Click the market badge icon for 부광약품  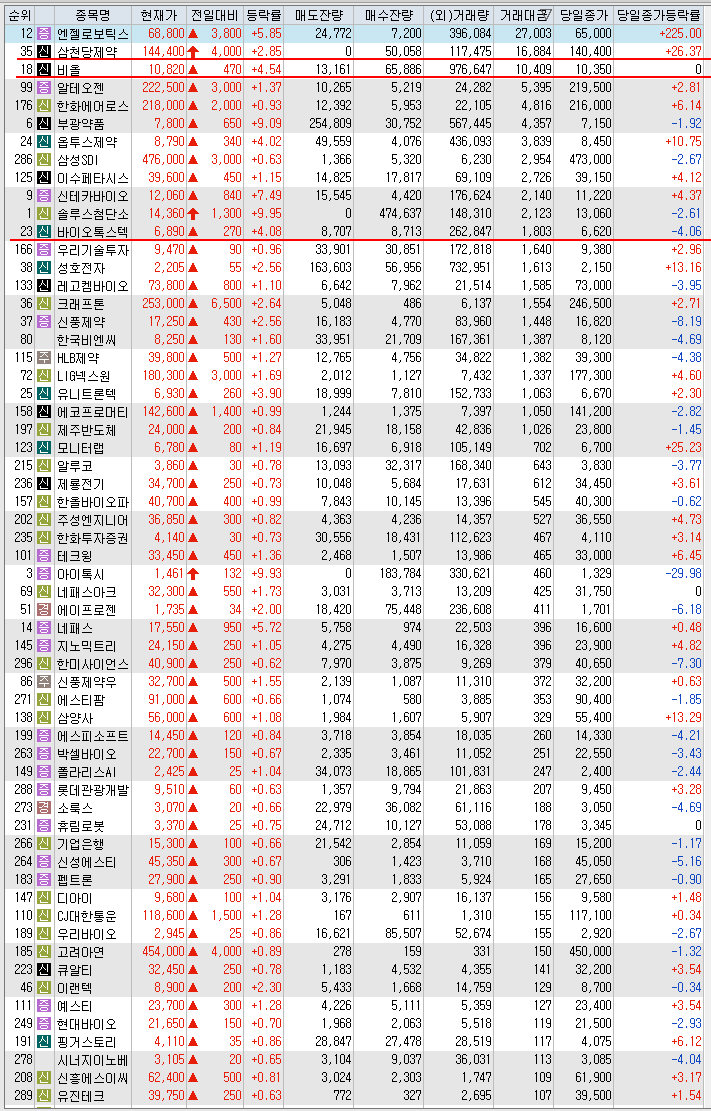pos(44,123)
